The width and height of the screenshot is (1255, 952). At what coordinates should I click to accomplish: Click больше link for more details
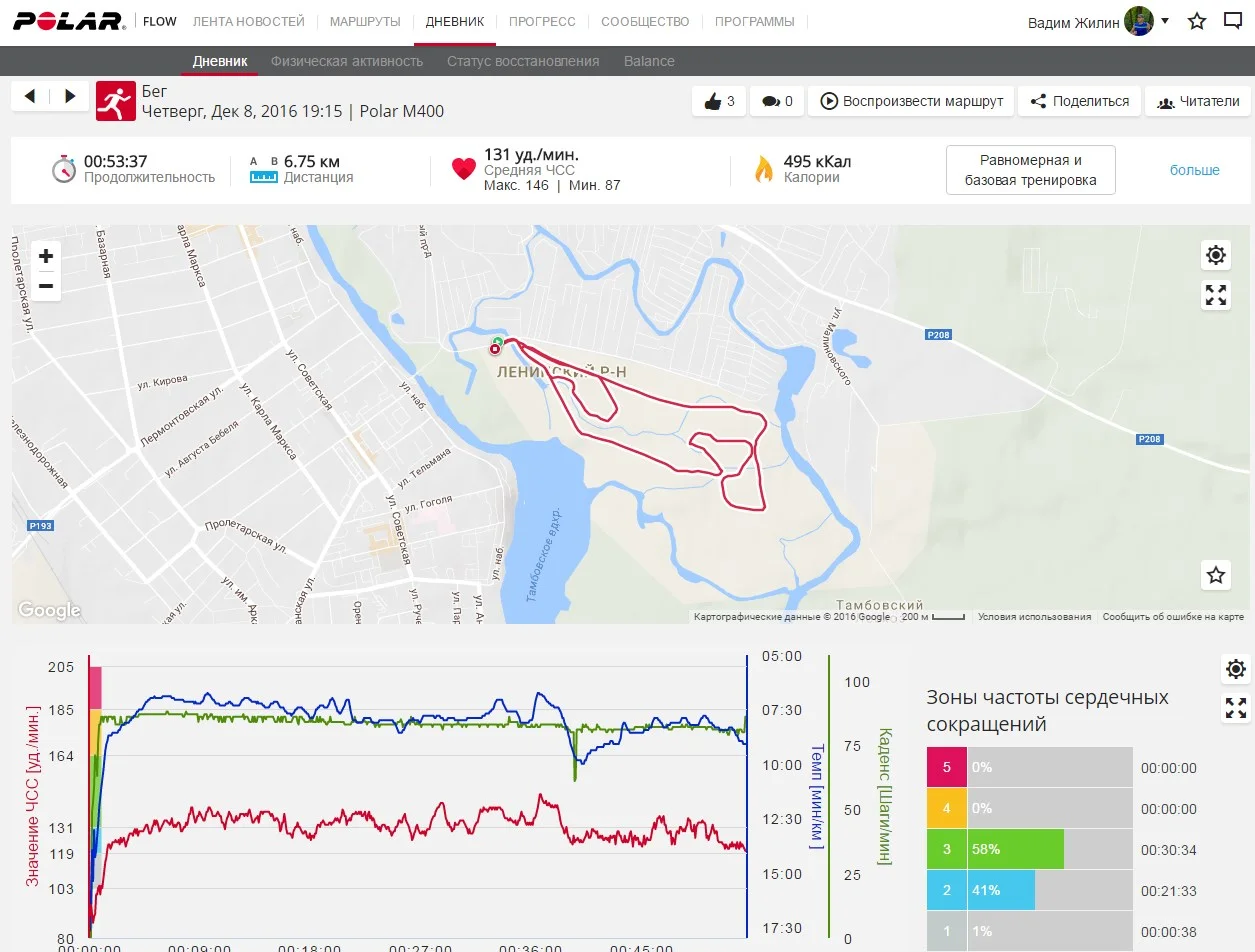(1195, 170)
